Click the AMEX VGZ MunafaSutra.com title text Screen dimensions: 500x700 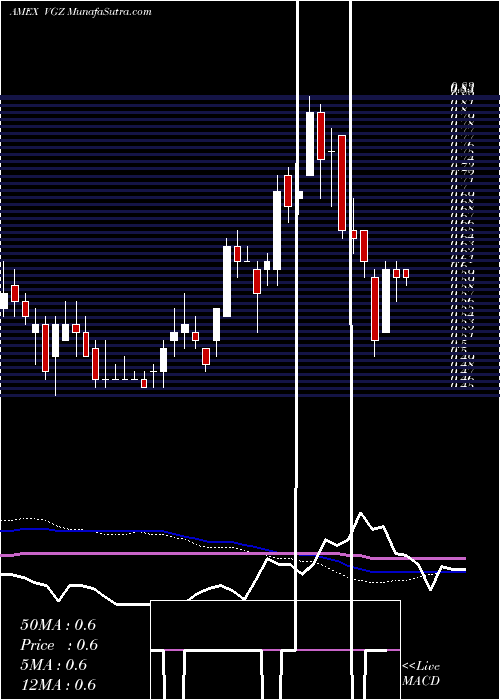pos(80,12)
